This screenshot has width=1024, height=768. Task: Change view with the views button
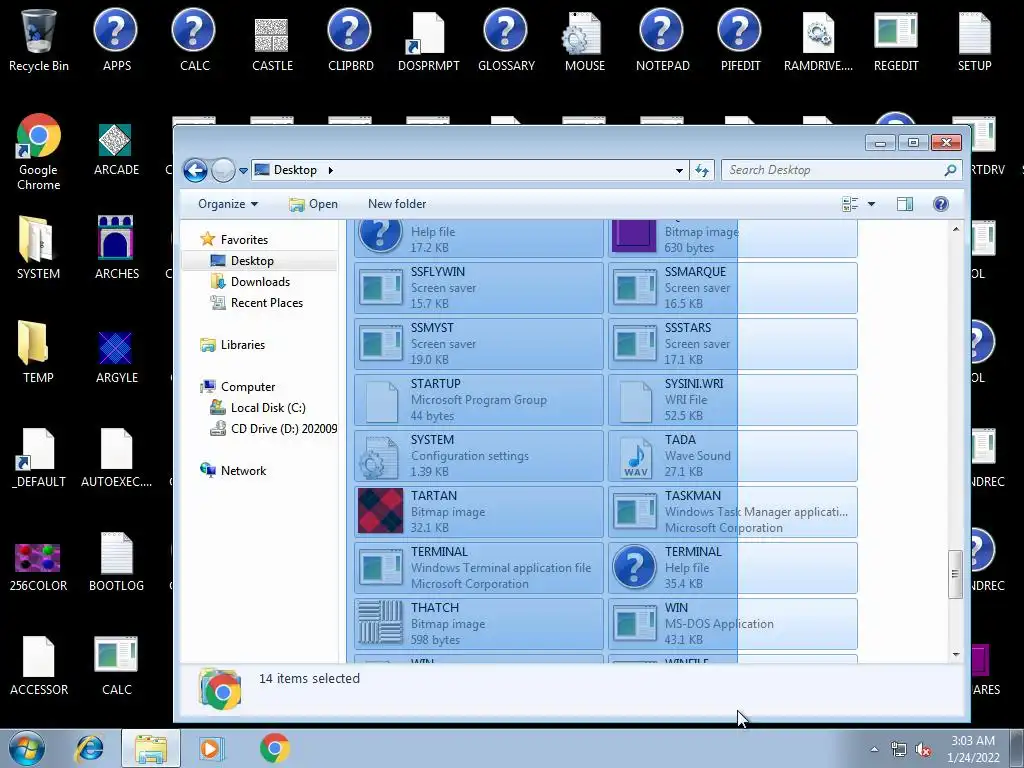point(850,204)
